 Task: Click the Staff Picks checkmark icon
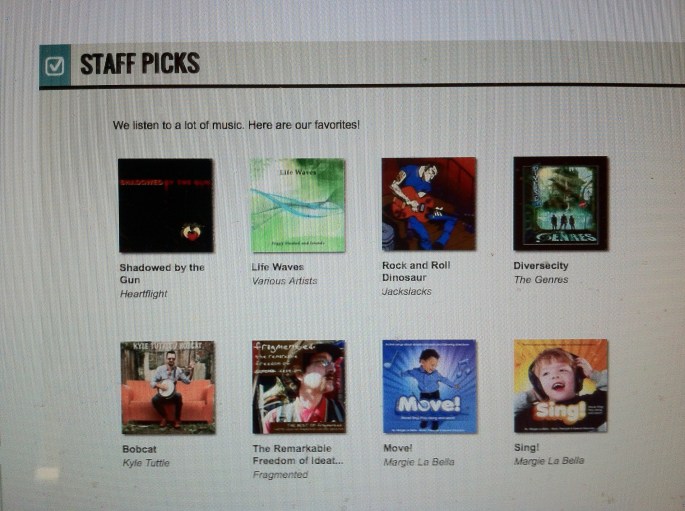pos(55,66)
